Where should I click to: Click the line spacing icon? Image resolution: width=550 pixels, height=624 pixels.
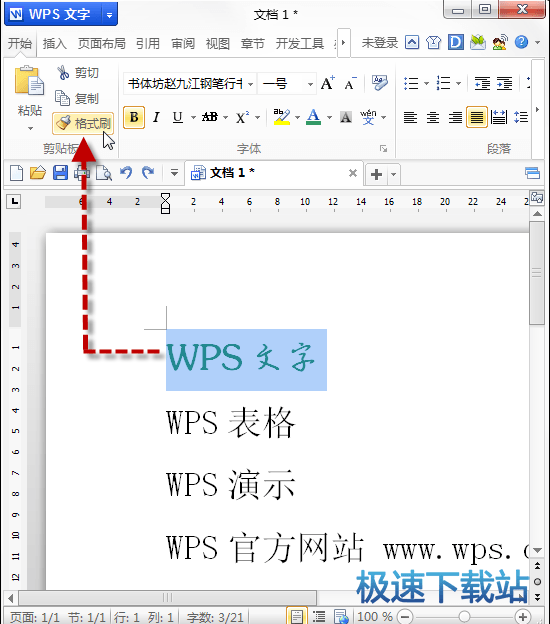[521, 117]
